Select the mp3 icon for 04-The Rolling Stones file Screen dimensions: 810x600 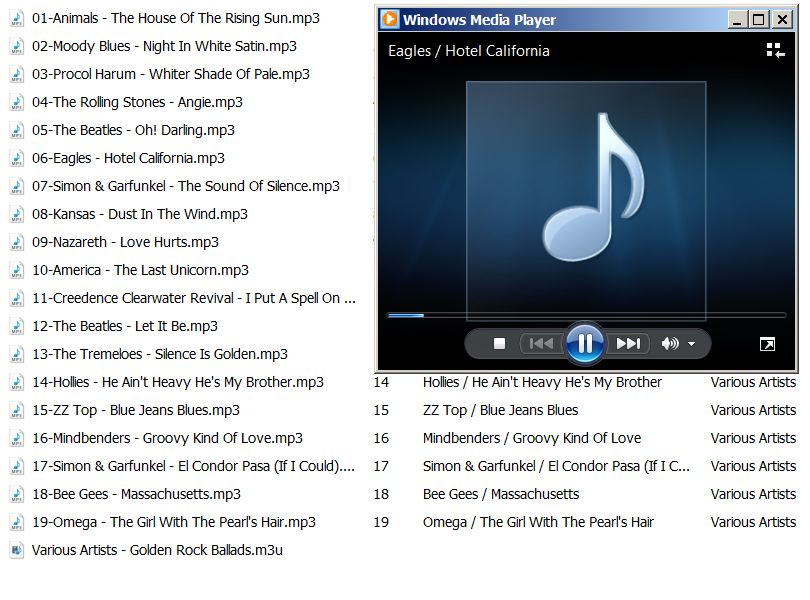(17, 102)
